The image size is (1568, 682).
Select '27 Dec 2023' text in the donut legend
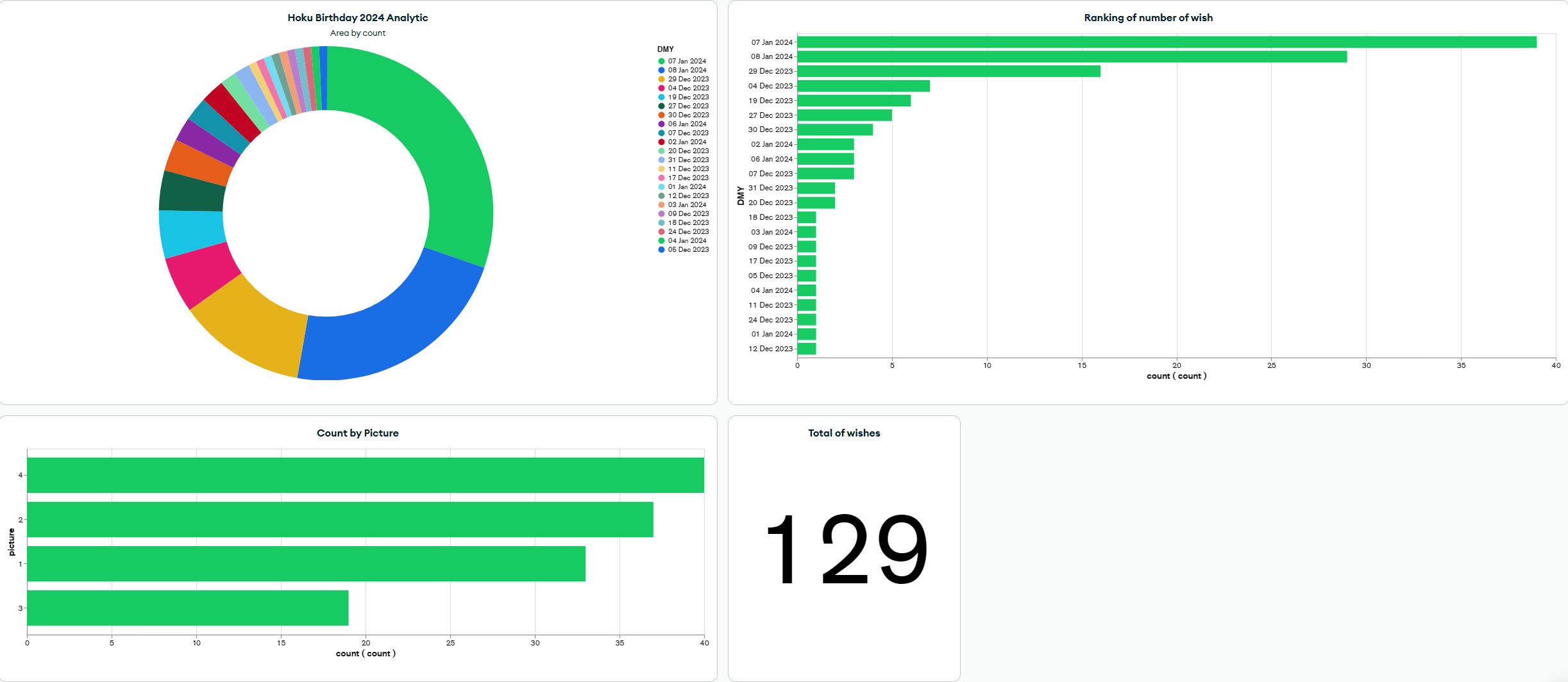point(688,106)
